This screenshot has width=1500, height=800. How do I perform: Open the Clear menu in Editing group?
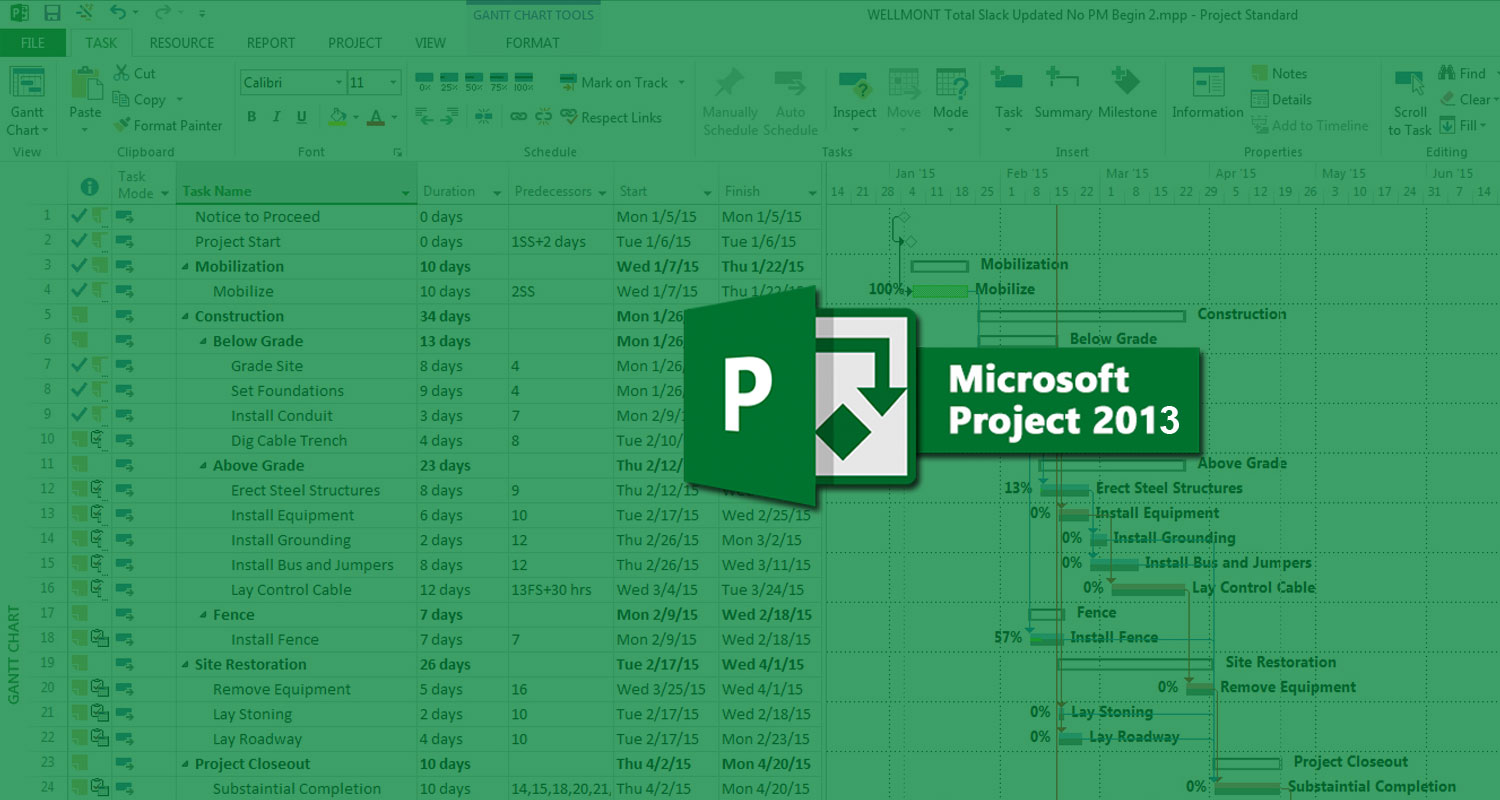pyautogui.click(x=1468, y=99)
